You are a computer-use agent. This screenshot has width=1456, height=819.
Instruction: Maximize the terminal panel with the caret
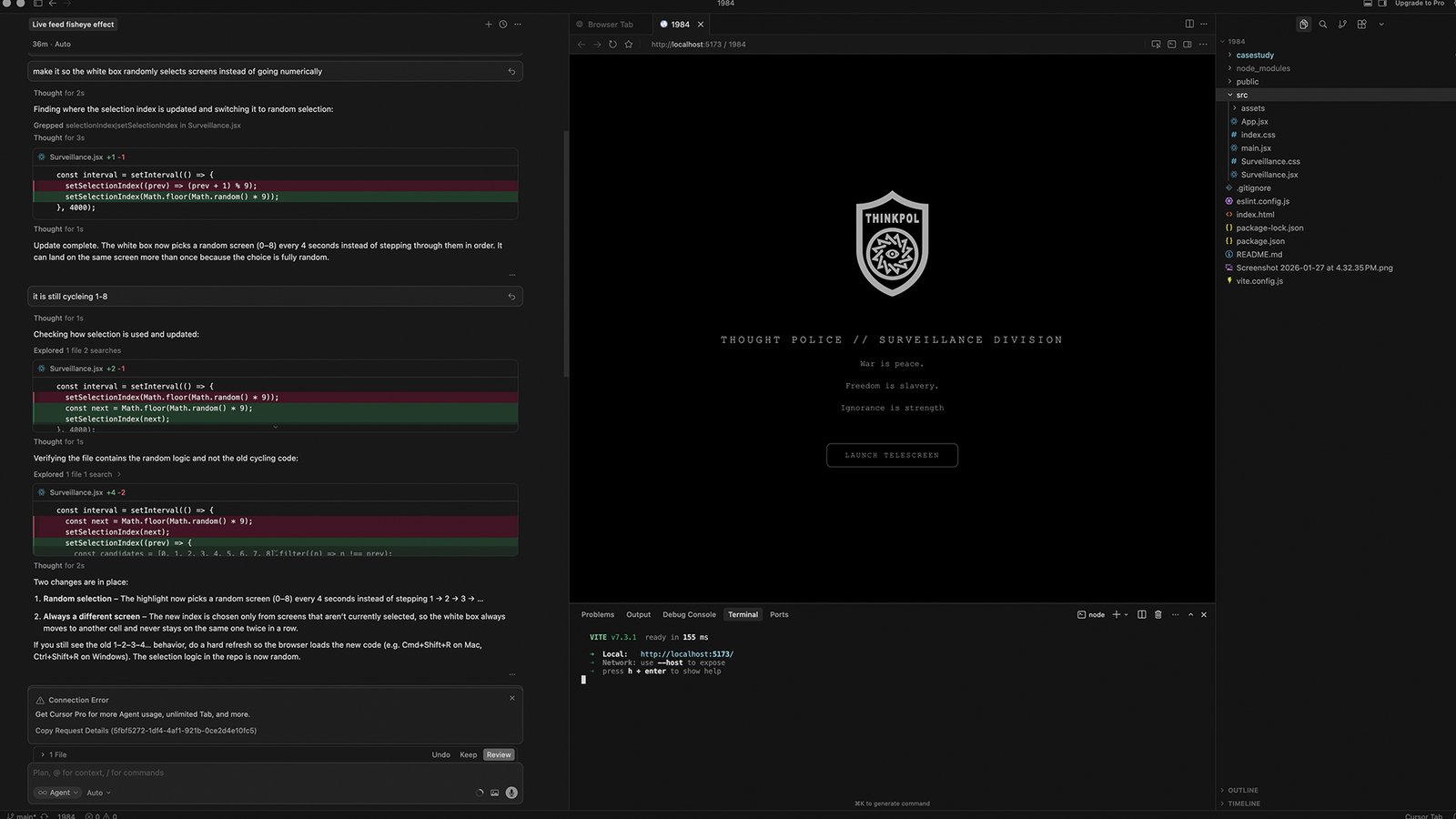(x=1189, y=615)
